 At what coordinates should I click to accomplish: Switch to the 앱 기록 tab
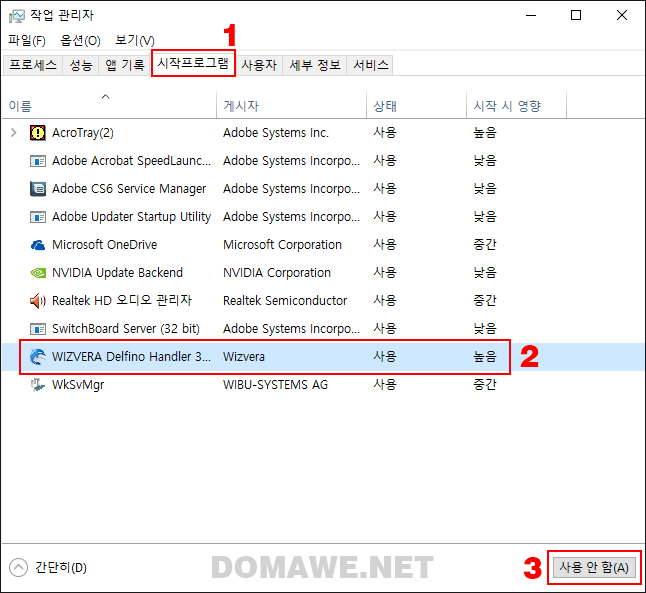124,65
